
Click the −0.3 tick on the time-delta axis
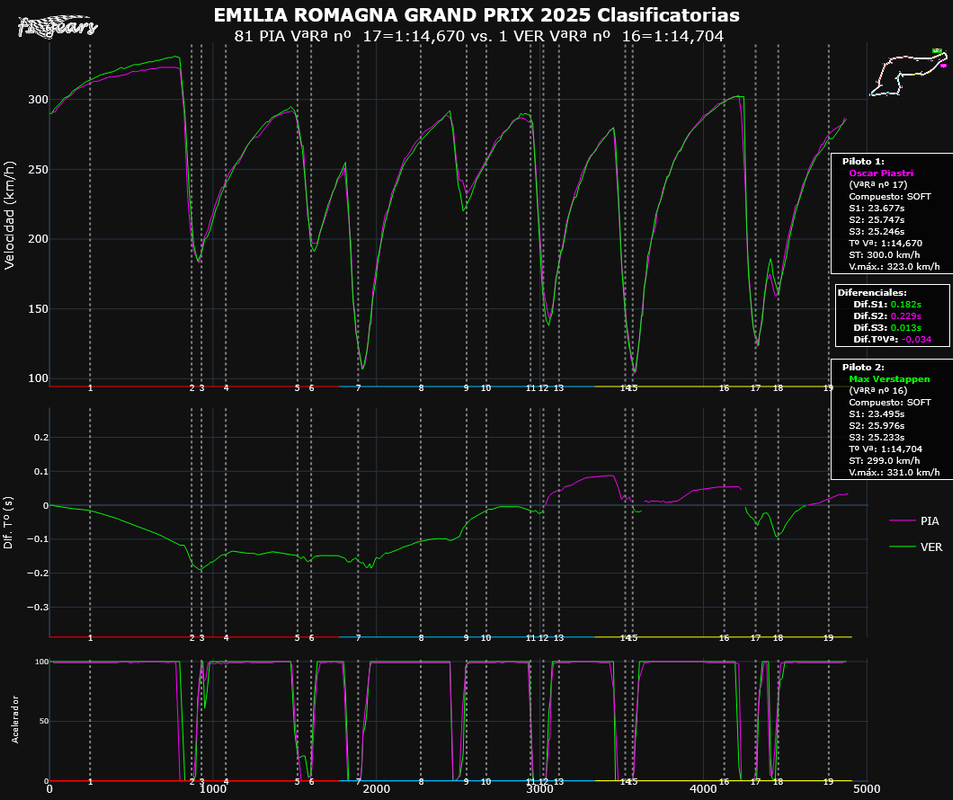click(38, 607)
